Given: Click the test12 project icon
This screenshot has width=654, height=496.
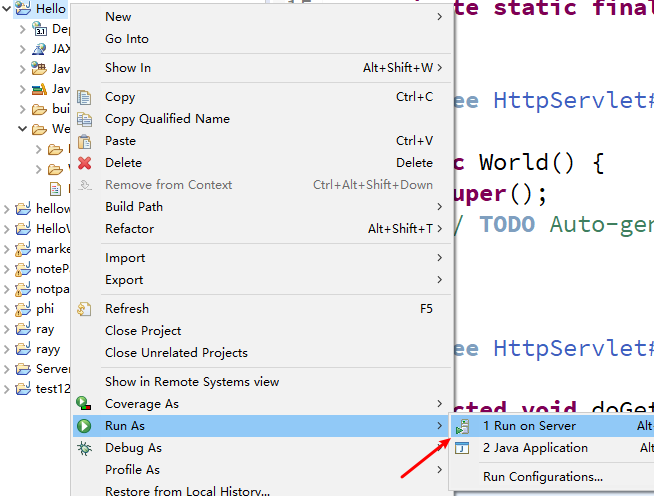Looking at the screenshot, I should click(23, 389).
